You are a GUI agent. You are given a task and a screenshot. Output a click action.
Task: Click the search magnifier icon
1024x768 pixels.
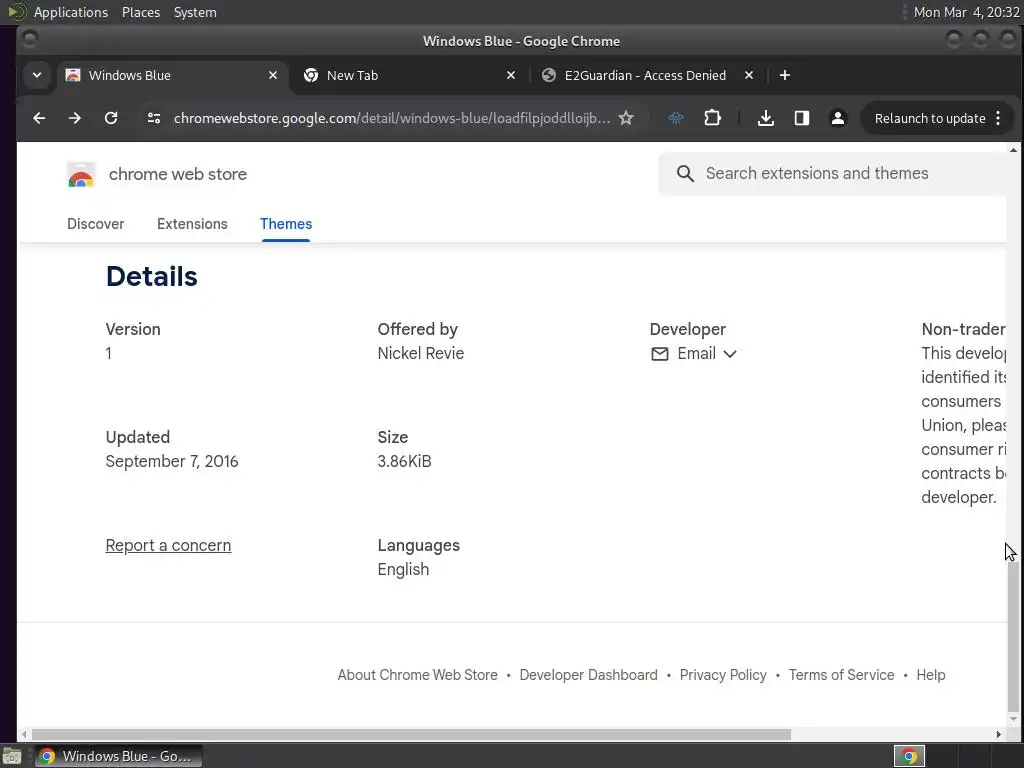(685, 174)
